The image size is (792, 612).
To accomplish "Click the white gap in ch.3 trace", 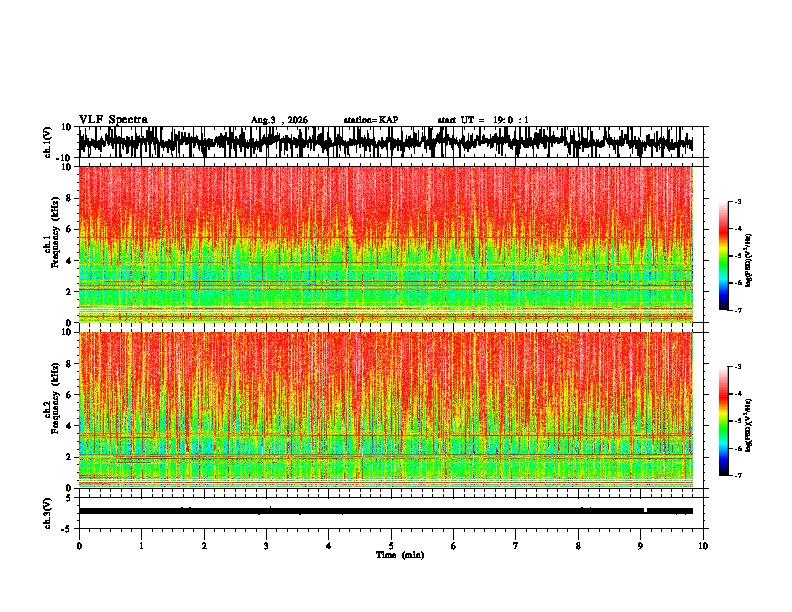I will (x=646, y=510).
